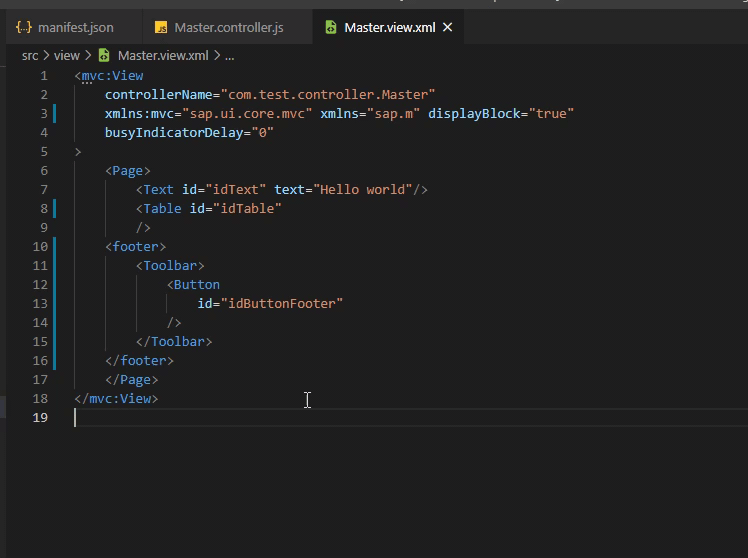Open the src breadcrumb segment
The image size is (748, 558).
point(30,56)
